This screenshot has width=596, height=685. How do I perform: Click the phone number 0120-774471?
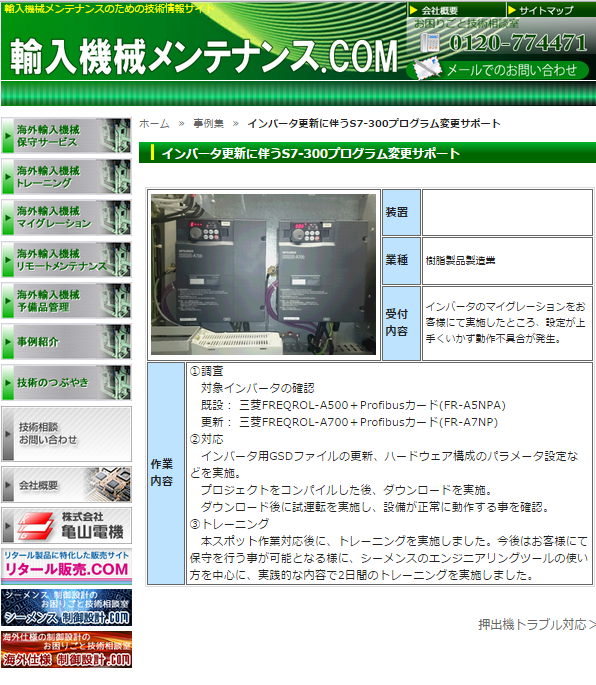point(518,43)
